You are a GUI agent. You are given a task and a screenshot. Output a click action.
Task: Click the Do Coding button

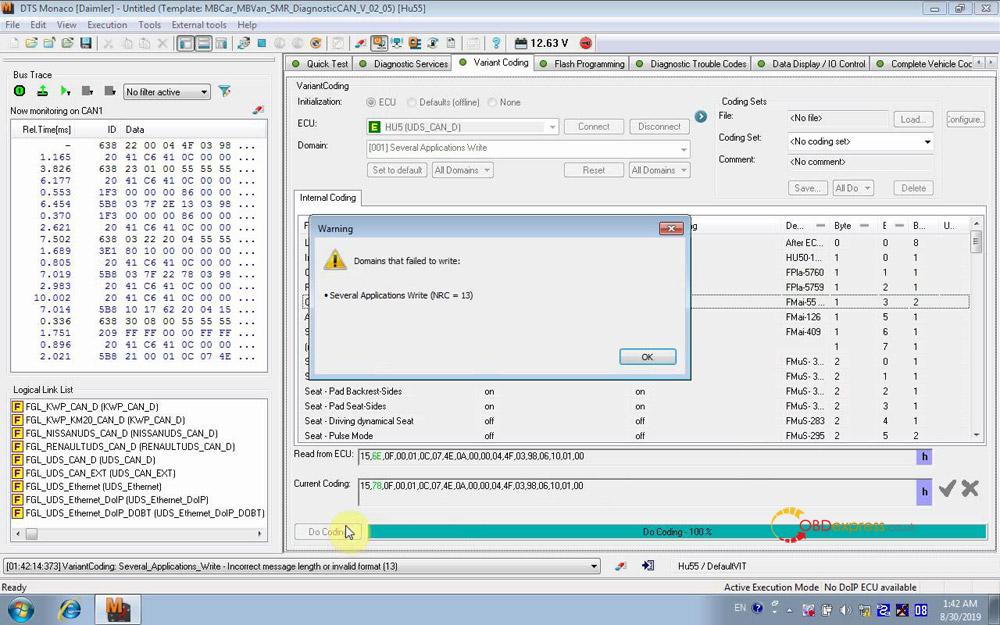pos(328,532)
